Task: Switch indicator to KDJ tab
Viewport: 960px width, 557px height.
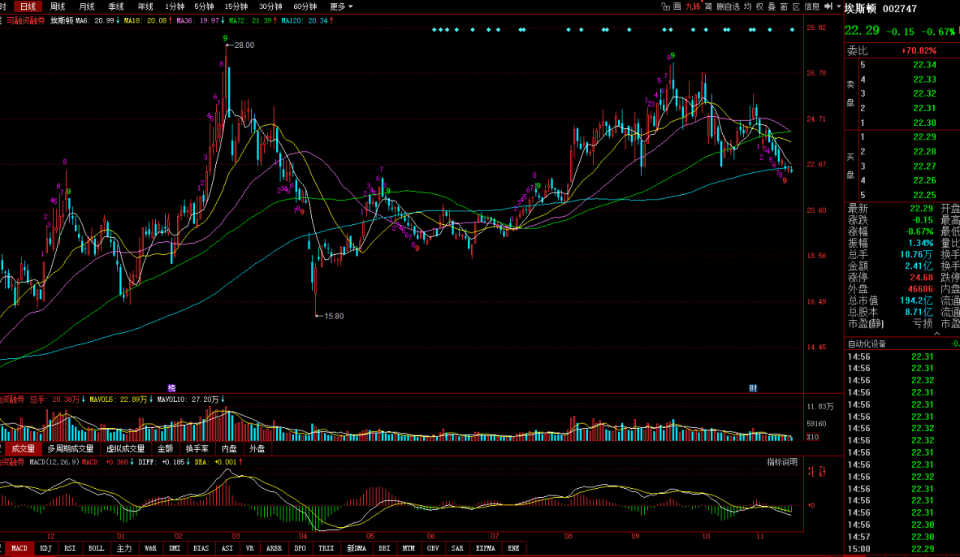Action: click(46, 548)
